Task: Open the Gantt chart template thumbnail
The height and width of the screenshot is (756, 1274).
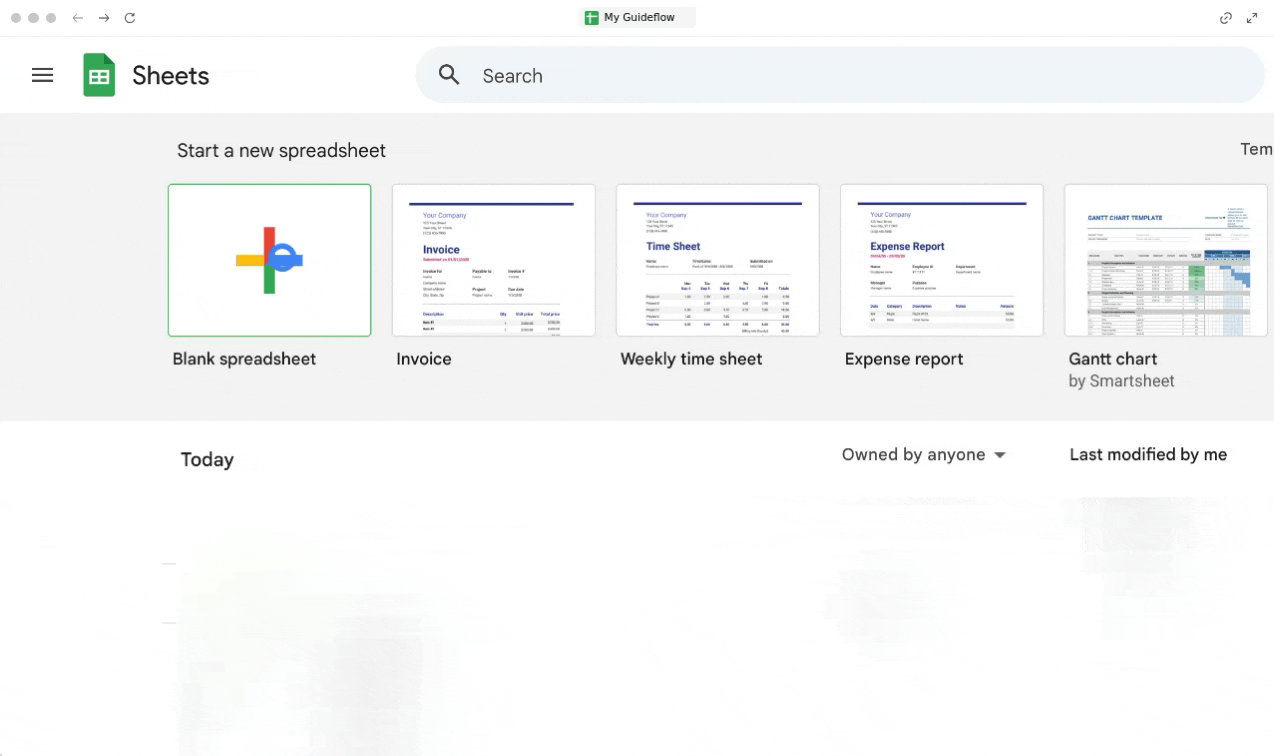Action: [x=1165, y=260]
